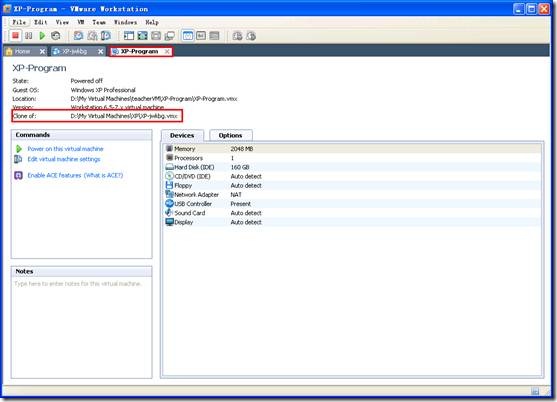The image size is (557, 402).
Task: Open the Team menu
Action: click(x=99, y=22)
